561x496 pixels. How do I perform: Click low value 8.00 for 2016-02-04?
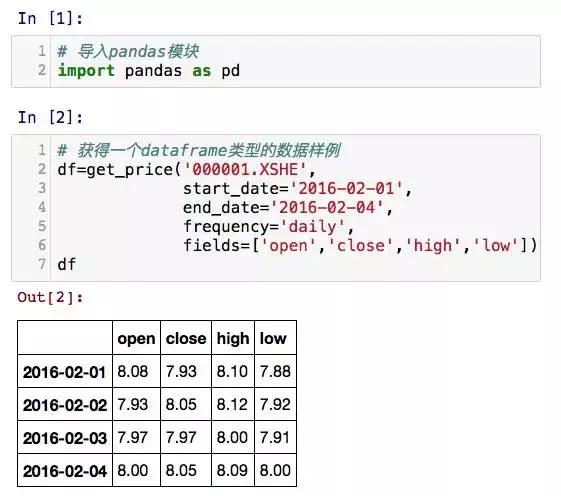pos(275,470)
